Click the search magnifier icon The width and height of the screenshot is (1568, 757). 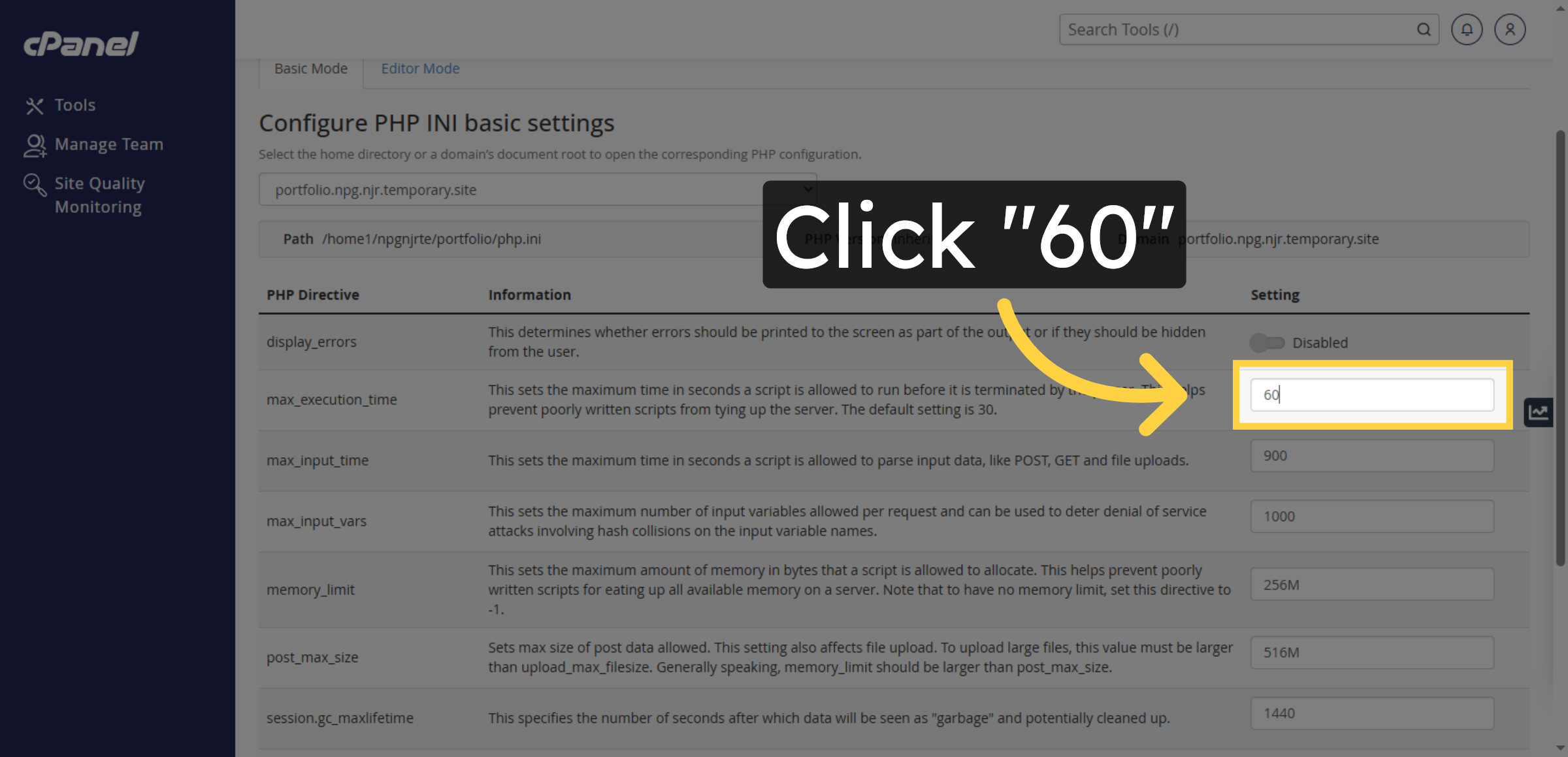tap(1424, 30)
